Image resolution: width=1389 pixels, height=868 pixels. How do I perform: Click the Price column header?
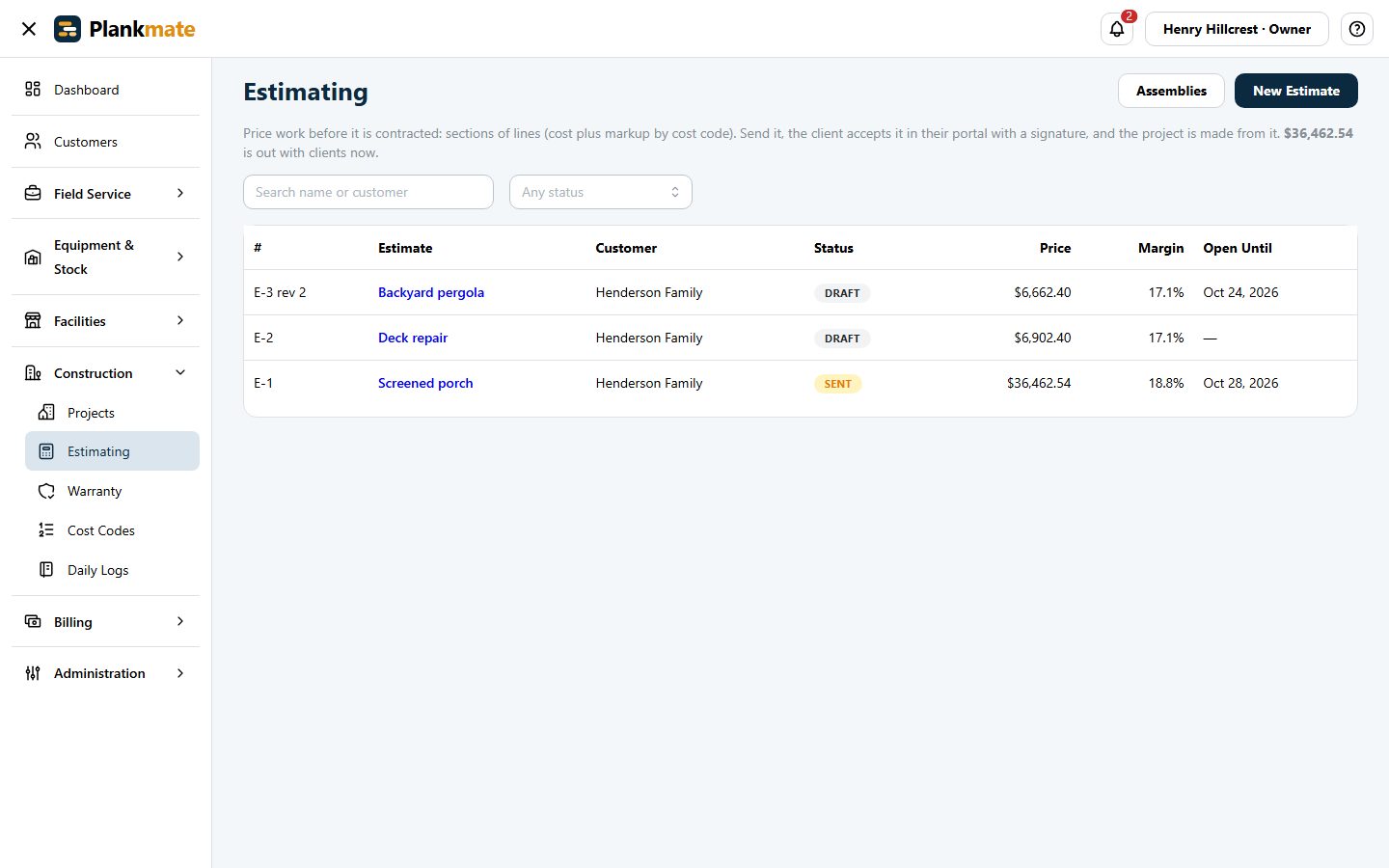(1055, 248)
